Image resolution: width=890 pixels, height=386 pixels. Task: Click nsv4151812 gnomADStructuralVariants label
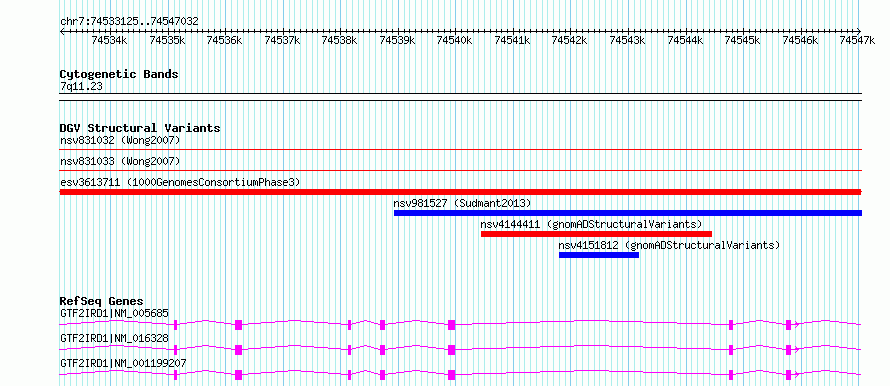[669, 245]
